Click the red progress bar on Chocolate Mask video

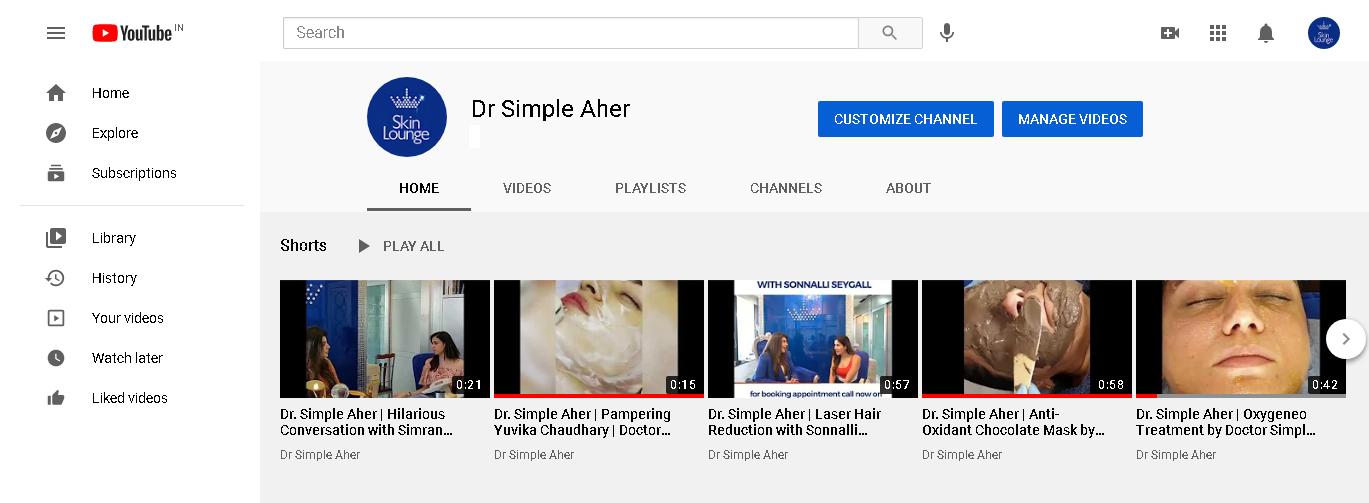(x=1027, y=396)
